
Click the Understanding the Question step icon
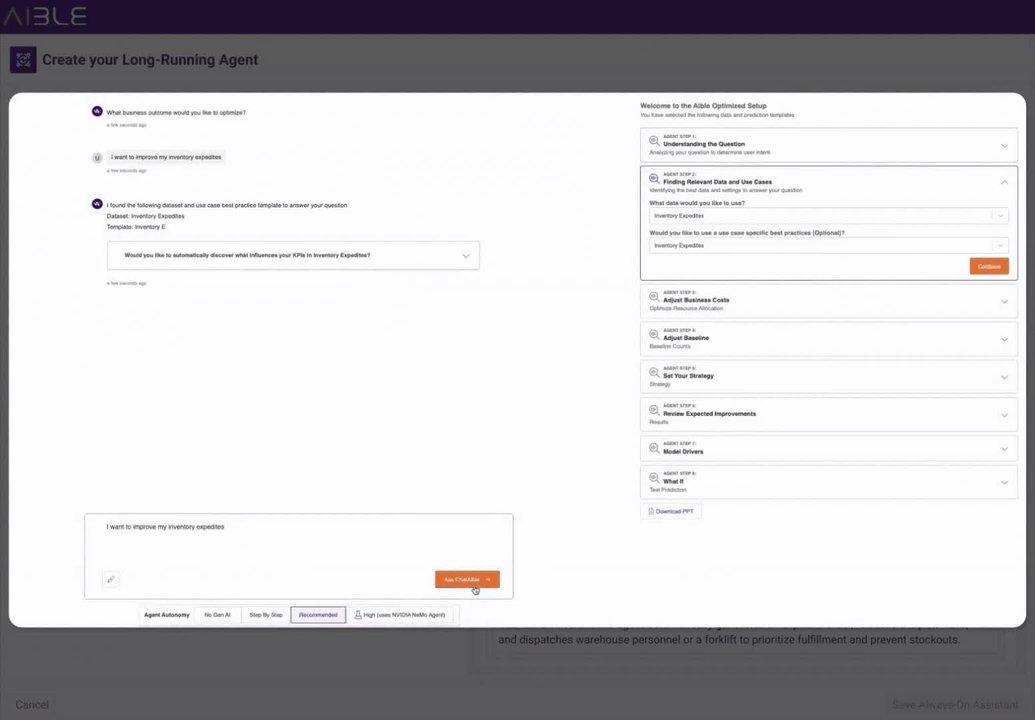pos(654,141)
